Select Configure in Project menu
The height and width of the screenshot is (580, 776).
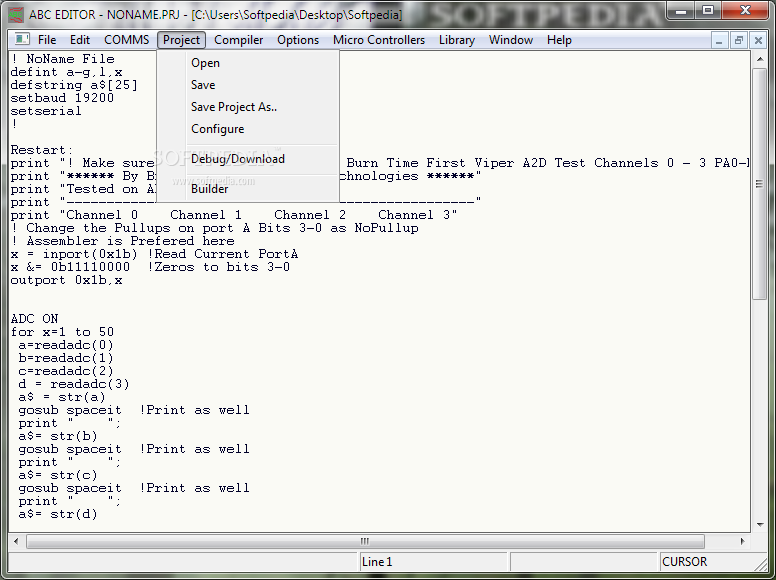(x=248, y=129)
